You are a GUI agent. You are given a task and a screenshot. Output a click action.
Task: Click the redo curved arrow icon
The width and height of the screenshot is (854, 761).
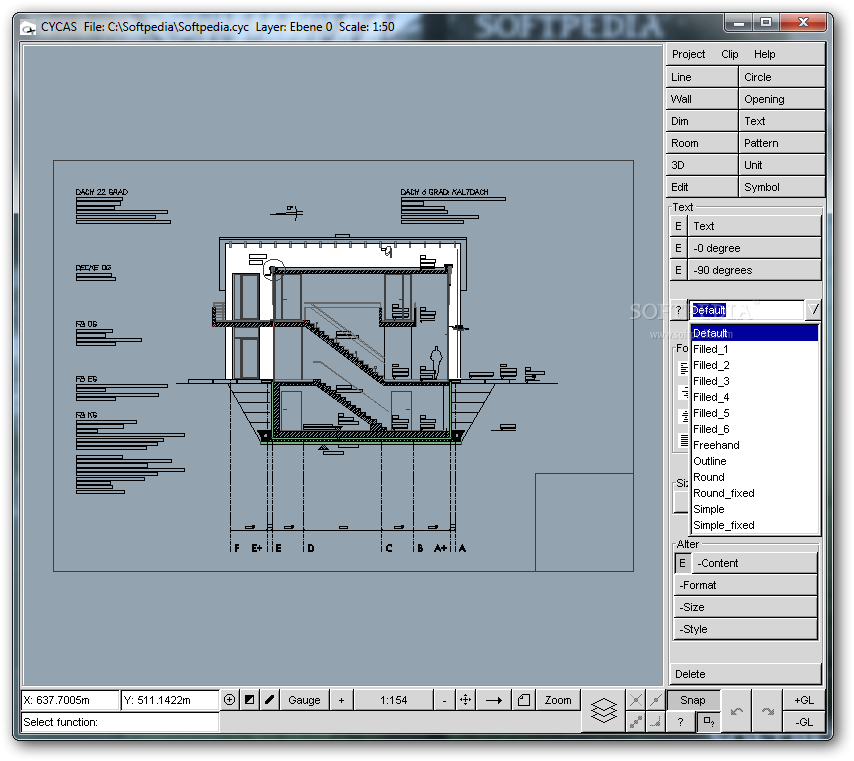coord(767,711)
